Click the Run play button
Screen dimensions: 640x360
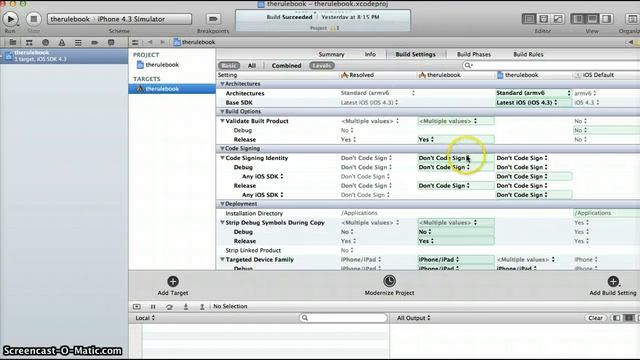10,19
